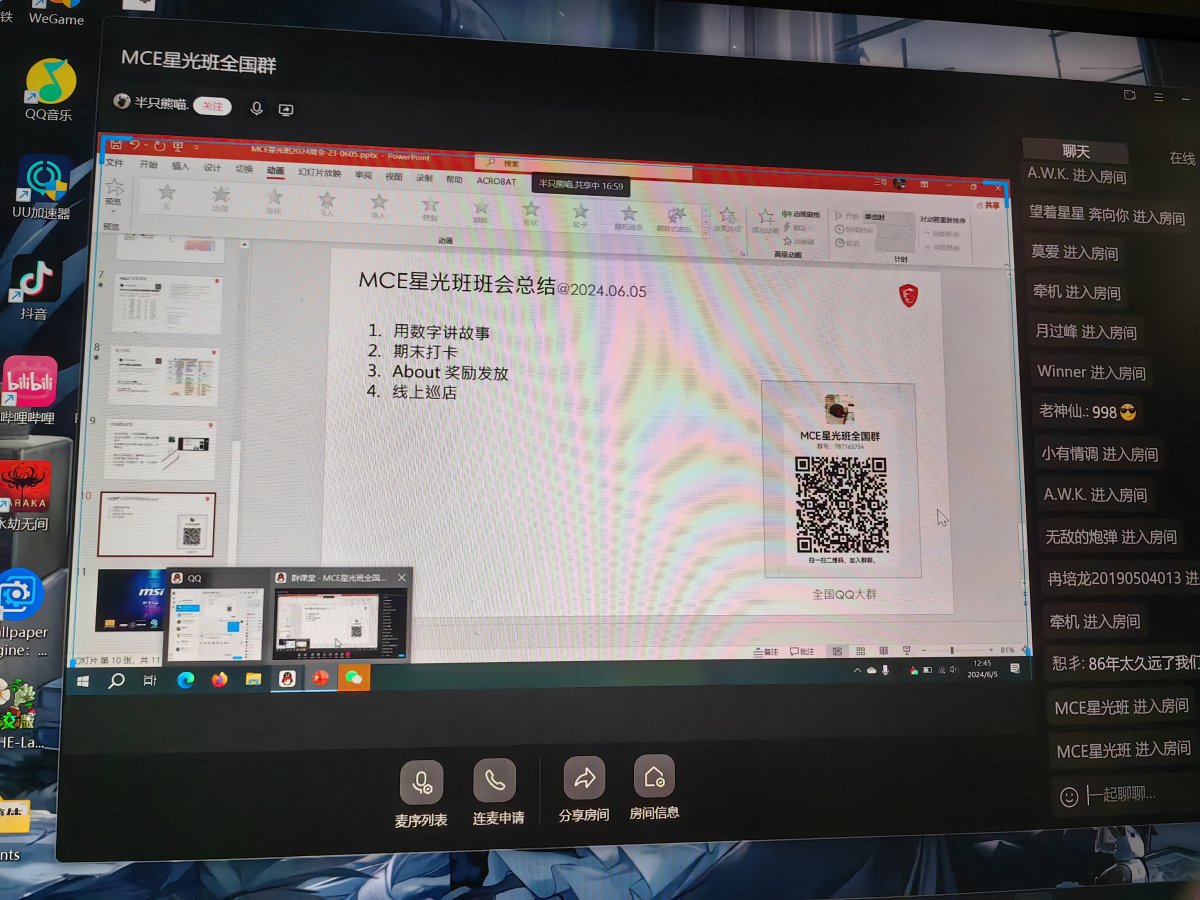Open the 哔哩哔哩 bilibili desktop shortcut
The height and width of the screenshot is (900, 1200).
click(29, 391)
